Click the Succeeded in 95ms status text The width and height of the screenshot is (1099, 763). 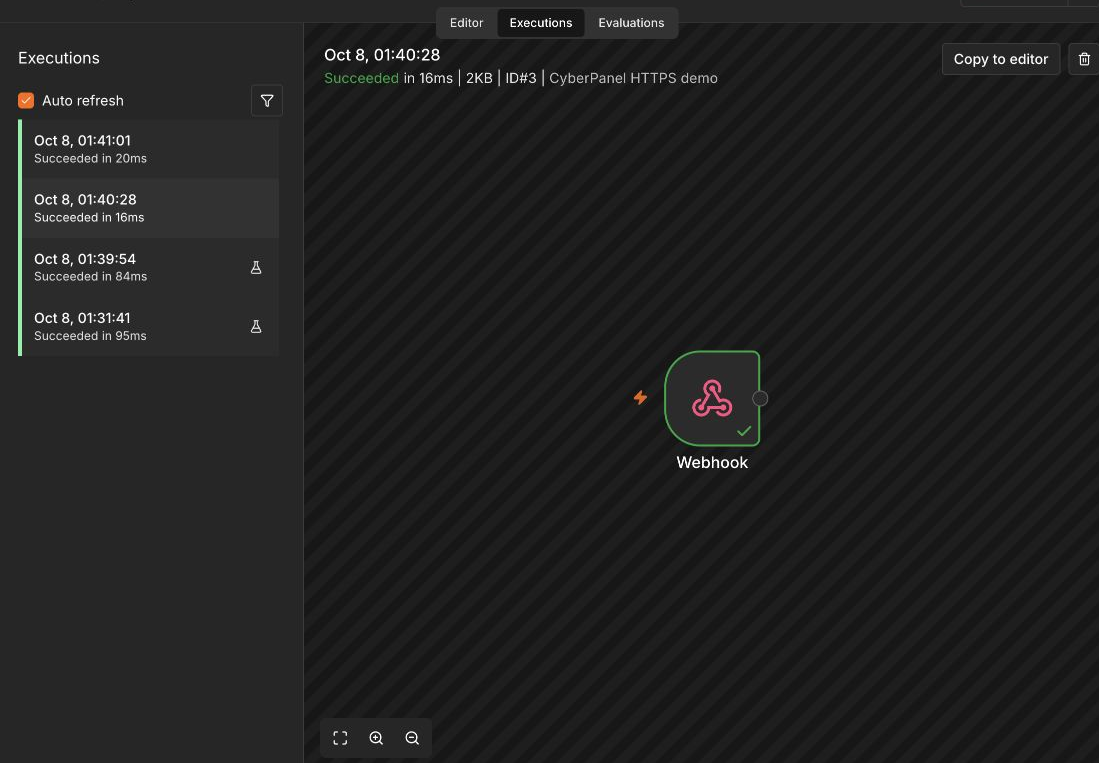[x=90, y=336]
